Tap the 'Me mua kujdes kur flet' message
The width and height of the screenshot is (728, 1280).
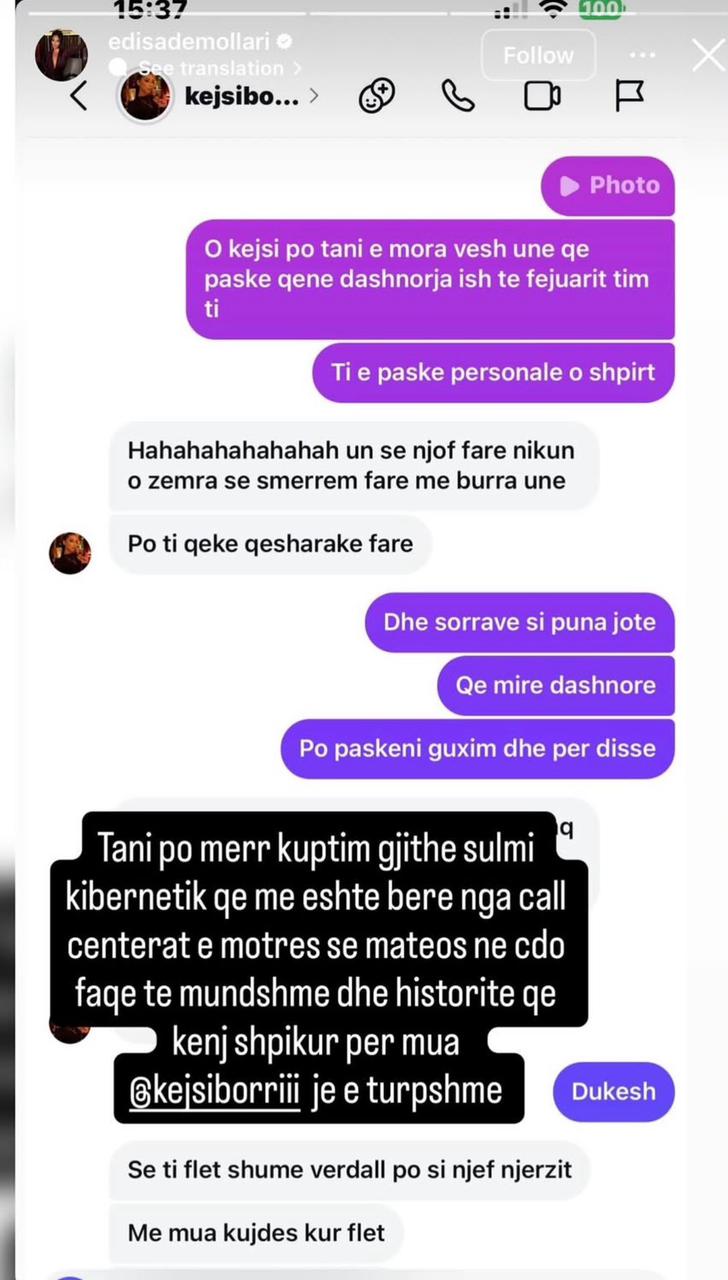click(x=256, y=1232)
